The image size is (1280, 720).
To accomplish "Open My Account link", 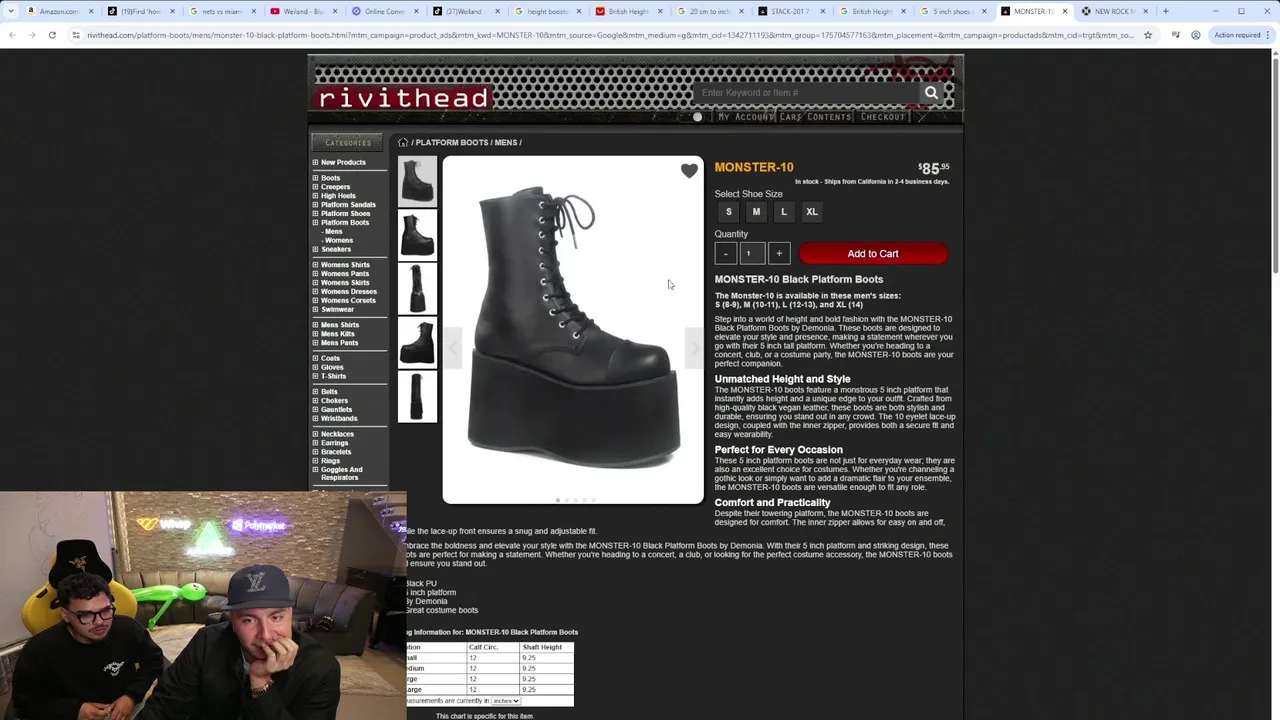I will (746, 117).
